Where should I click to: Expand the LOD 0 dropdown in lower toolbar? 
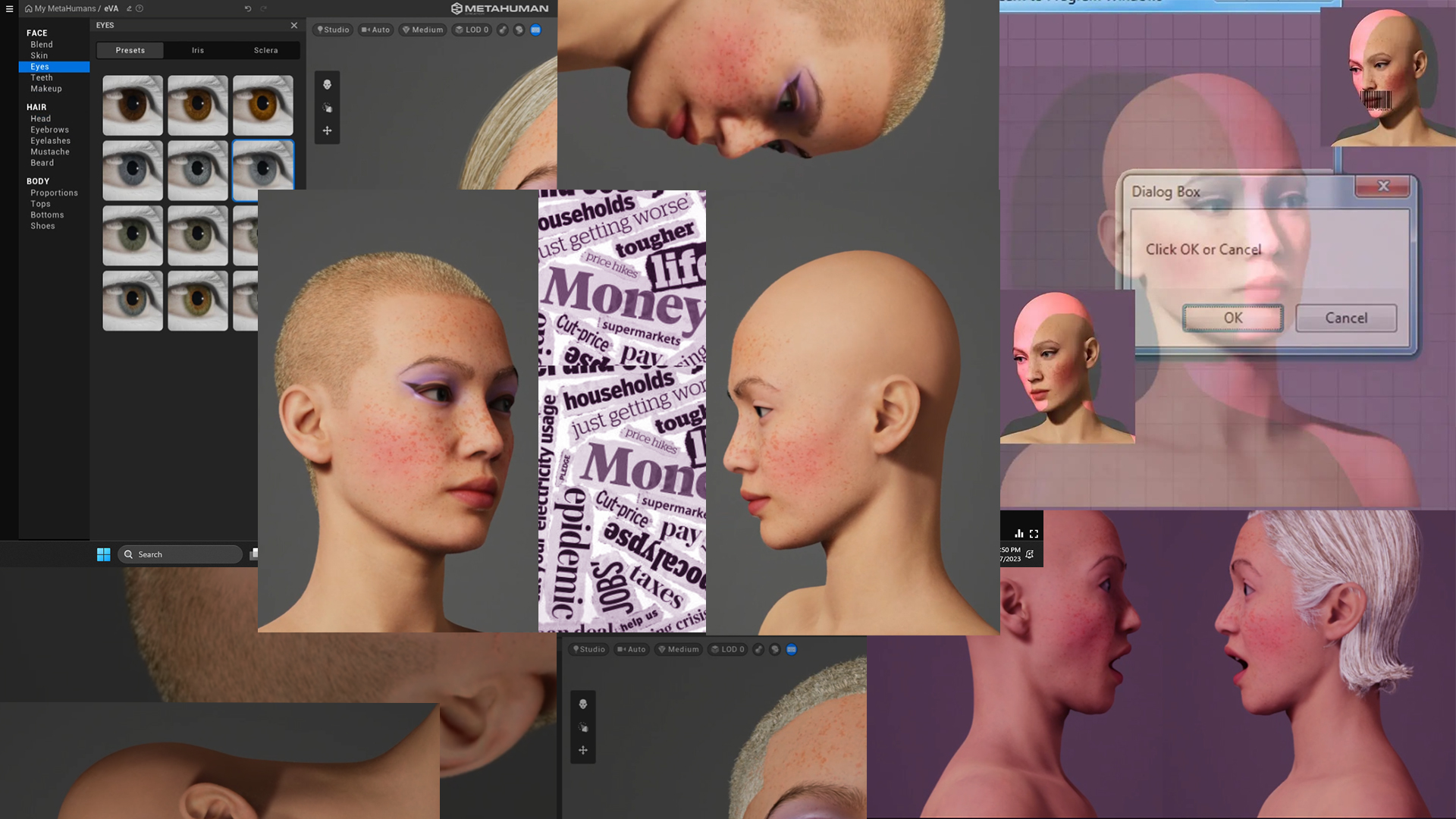coord(727,650)
